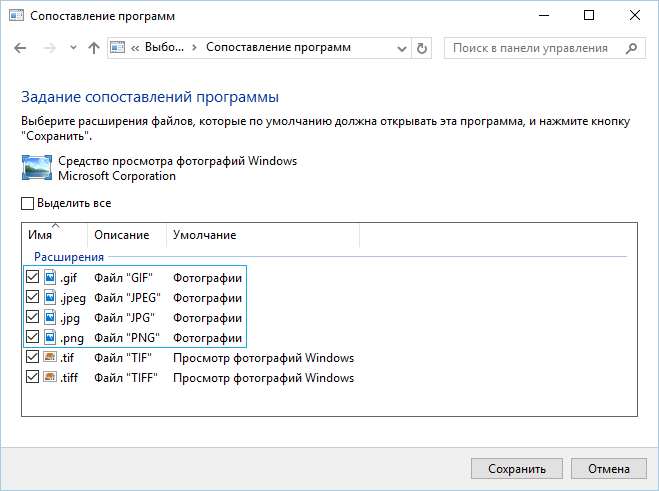Go up one level with up arrow
Screen dimensions: 659x491
pyautogui.click(x=94, y=48)
